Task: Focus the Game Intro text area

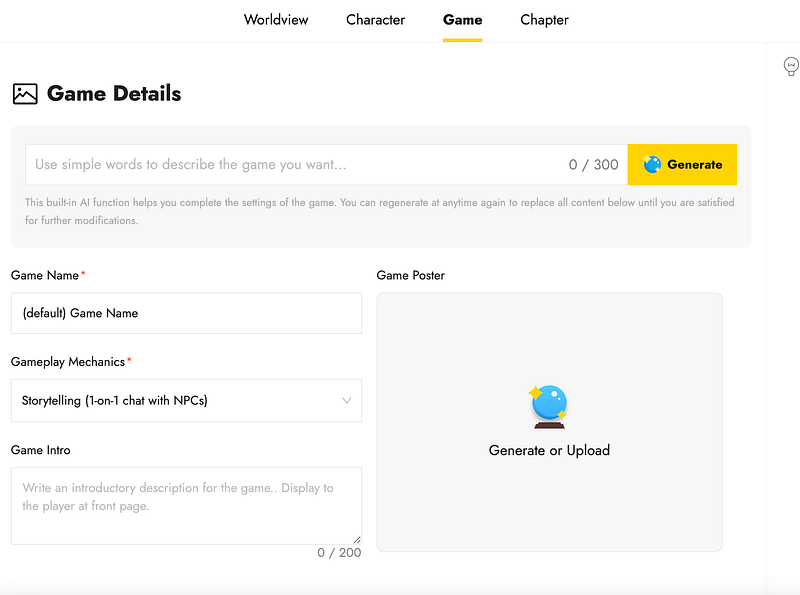Action: [186, 506]
